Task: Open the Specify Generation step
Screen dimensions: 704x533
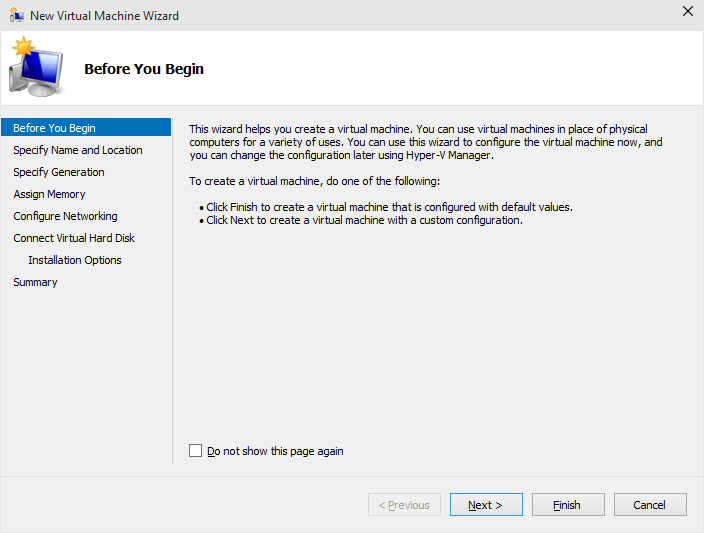Action: point(59,172)
